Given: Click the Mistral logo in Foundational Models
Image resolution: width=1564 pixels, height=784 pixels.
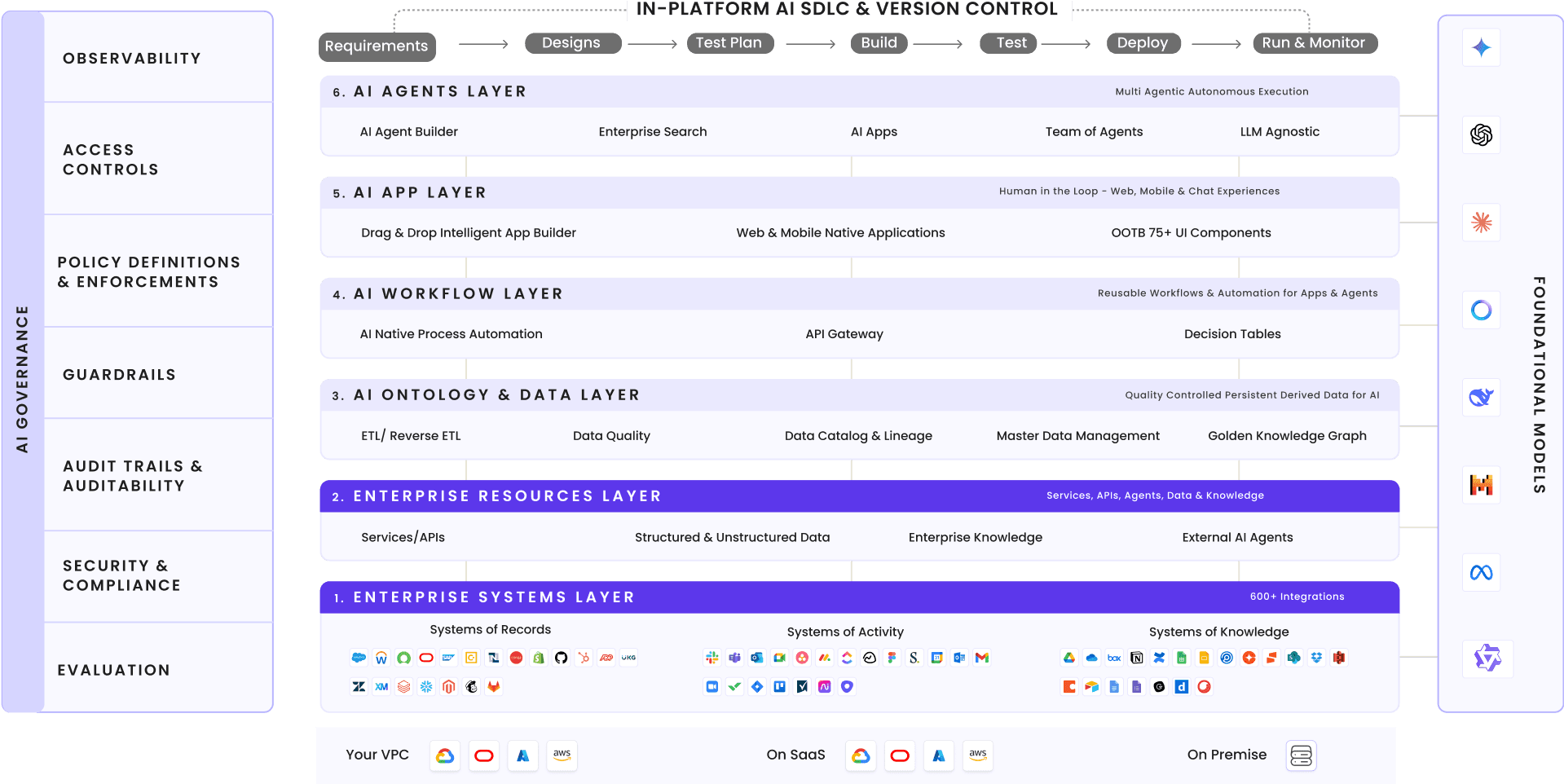Looking at the screenshot, I should pyautogui.click(x=1481, y=486).
